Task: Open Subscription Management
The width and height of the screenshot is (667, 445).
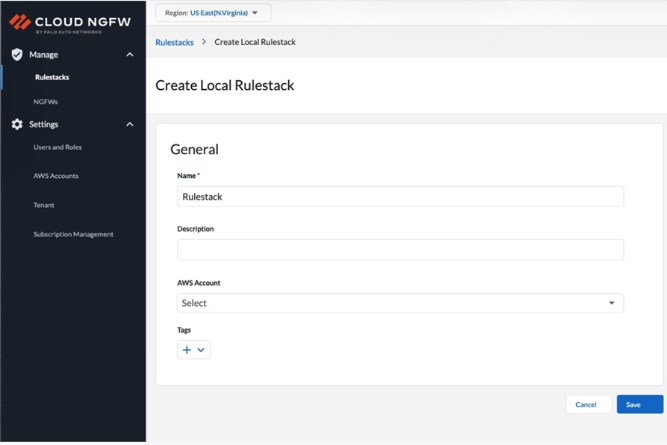Action: (x=73, y=234)
